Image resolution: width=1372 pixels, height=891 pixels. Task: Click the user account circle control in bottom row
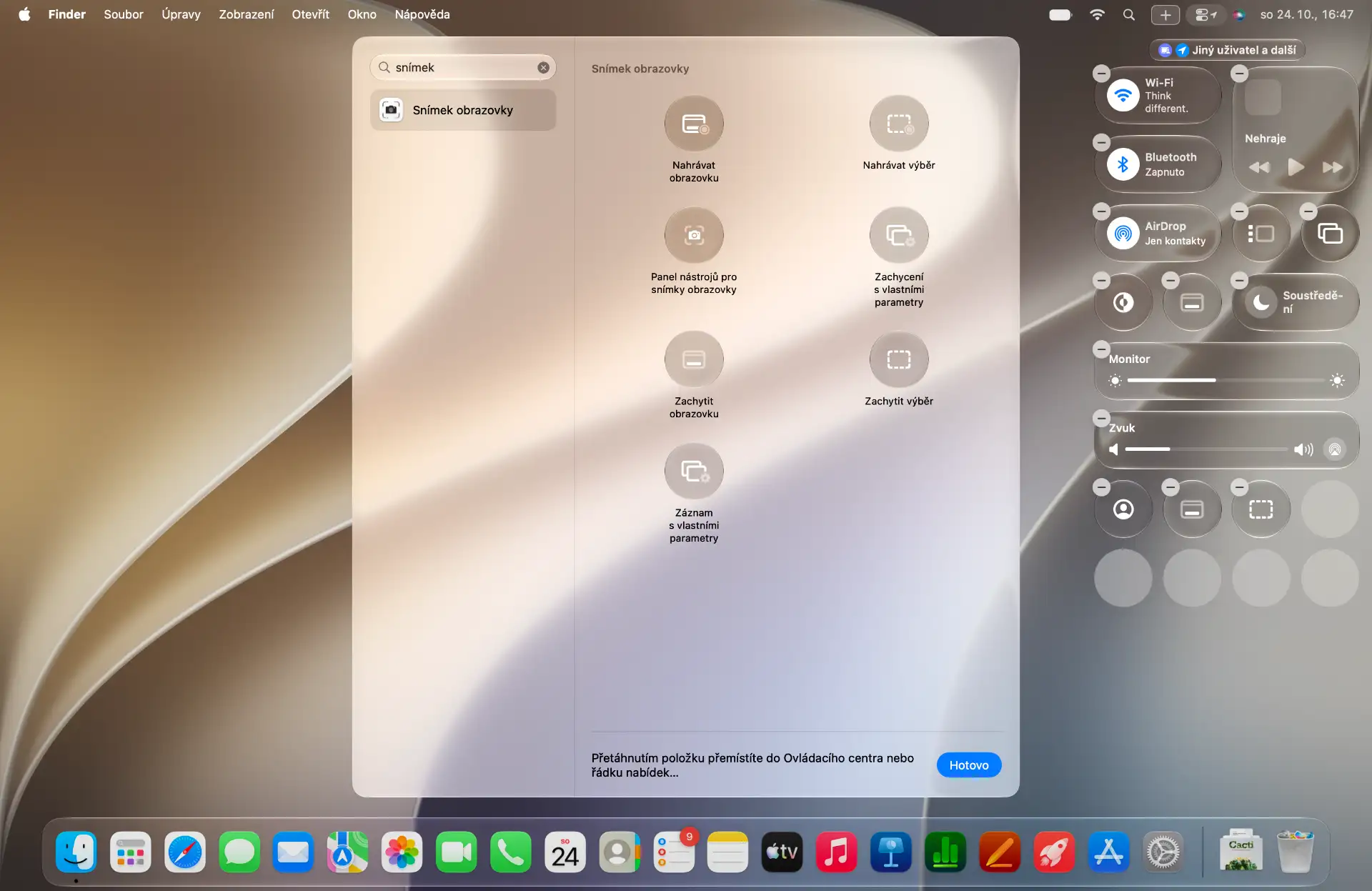pyautogui.click(x=1123, y=509)
